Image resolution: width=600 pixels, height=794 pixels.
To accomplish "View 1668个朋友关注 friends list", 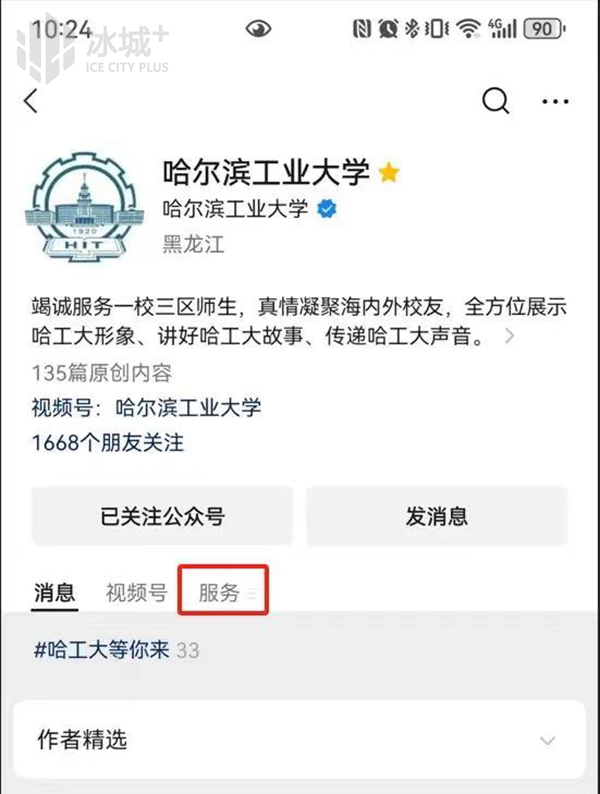I will coord(108,443).
